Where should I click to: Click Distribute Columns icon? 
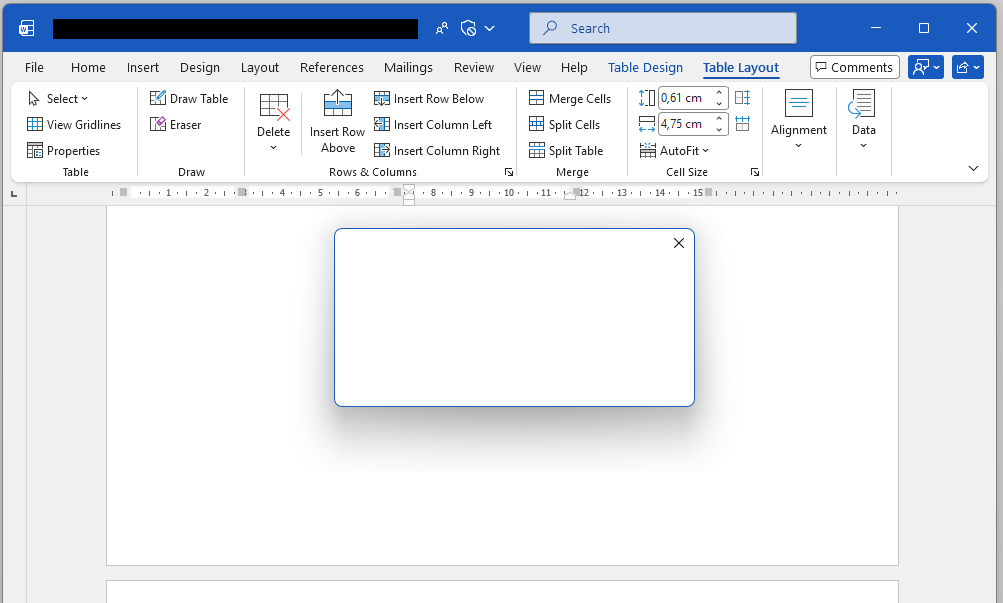pyautogui.click(x=743, y=123)
